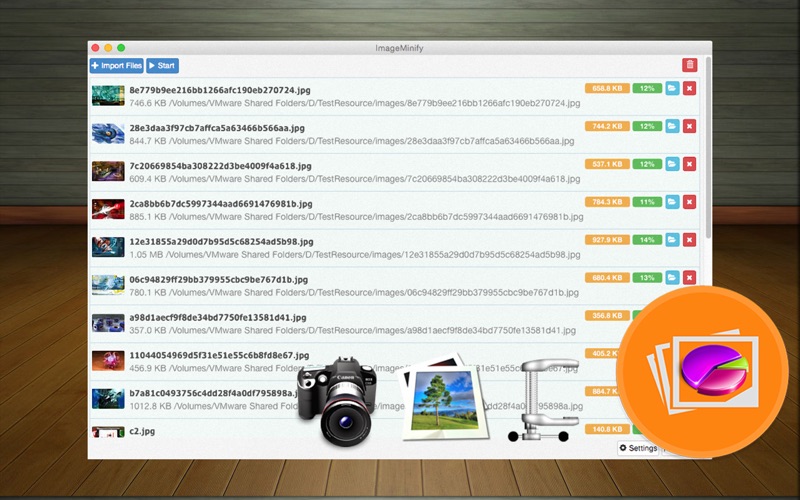Remove 28e3daa3f97cb7affca5a63466b566aa.jpg from list
The width and height of the screenshot is (800, 500).
pyautogui.click(x=689, y=126)
